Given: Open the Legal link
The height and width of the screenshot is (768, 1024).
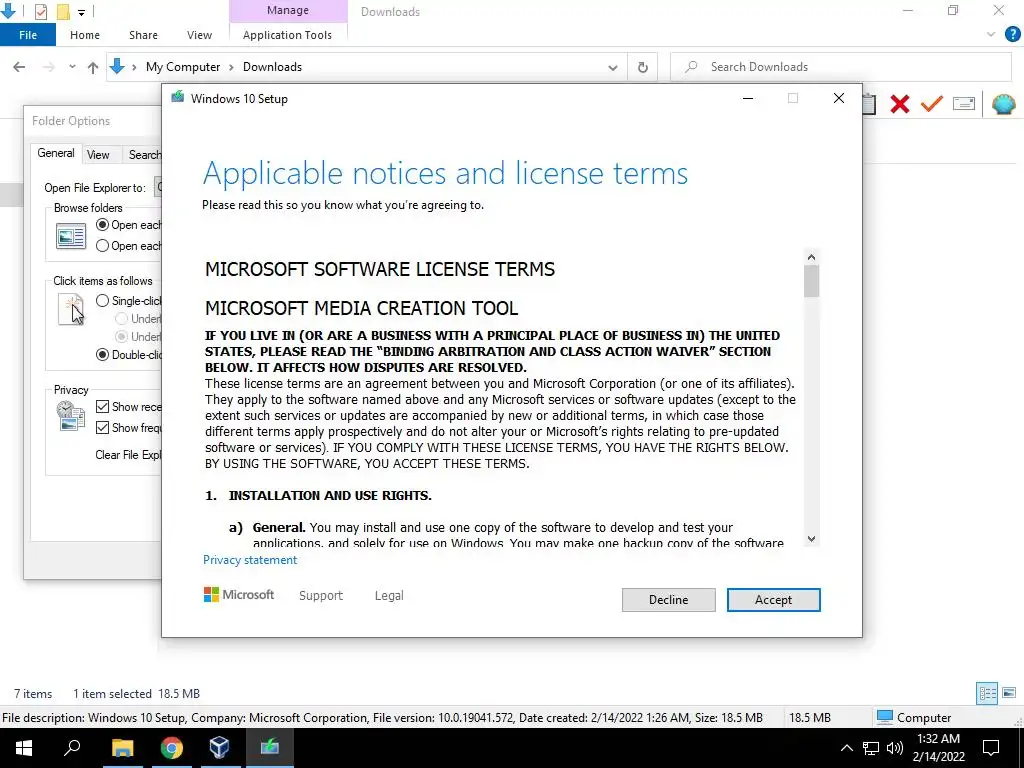Looking at the screenshot, I should (389, 596).
